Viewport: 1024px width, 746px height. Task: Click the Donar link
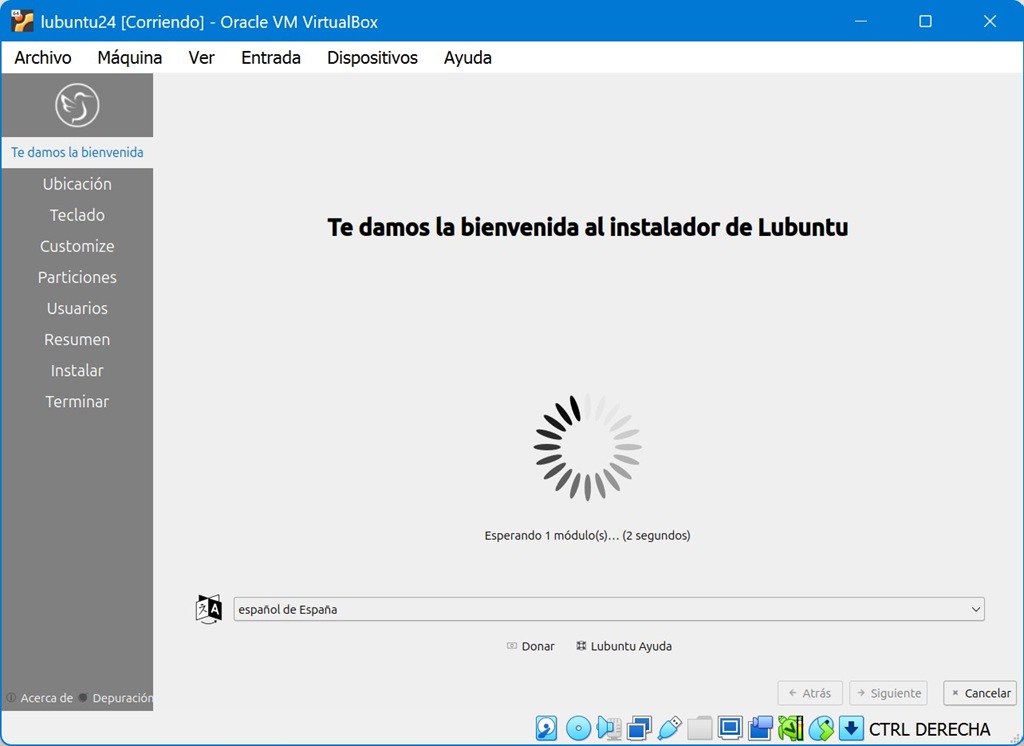pos(531,646)
